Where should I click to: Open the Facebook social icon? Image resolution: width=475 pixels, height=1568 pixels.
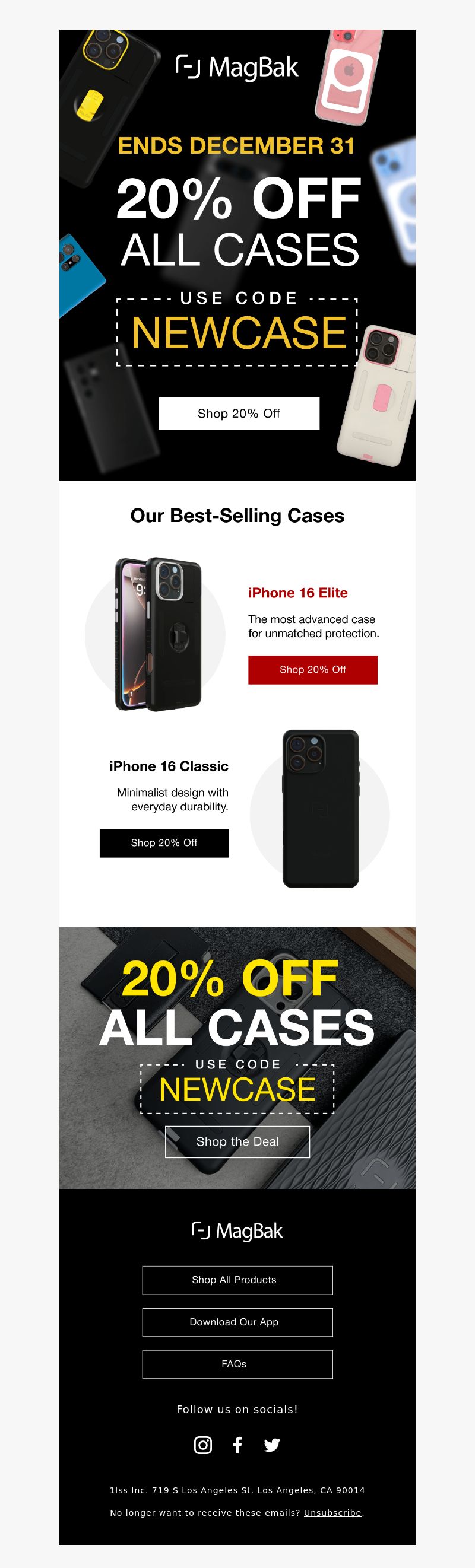(237, 1445)
